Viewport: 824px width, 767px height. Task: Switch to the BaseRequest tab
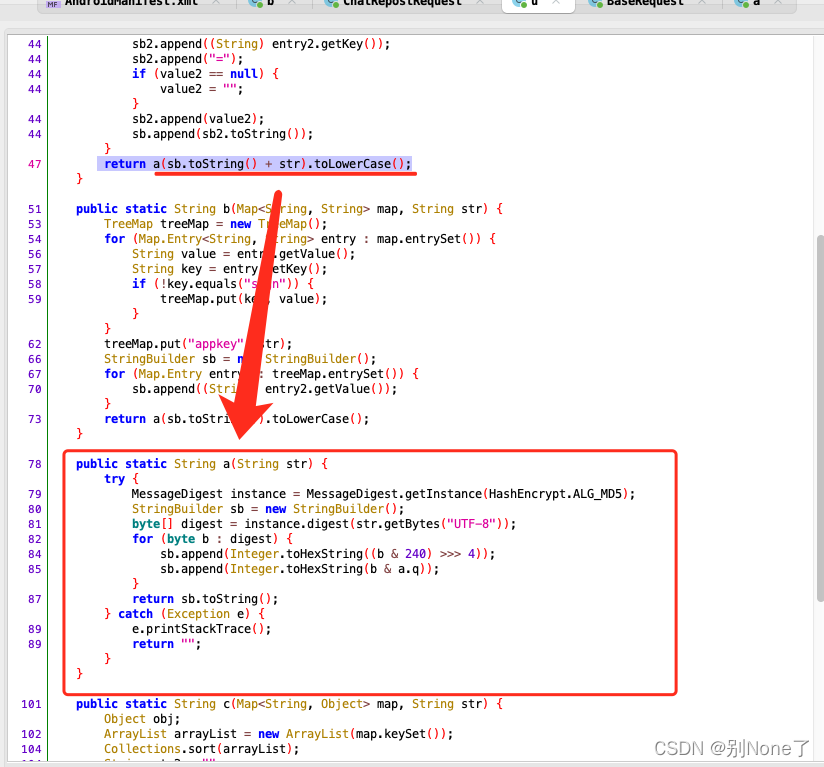645,3
